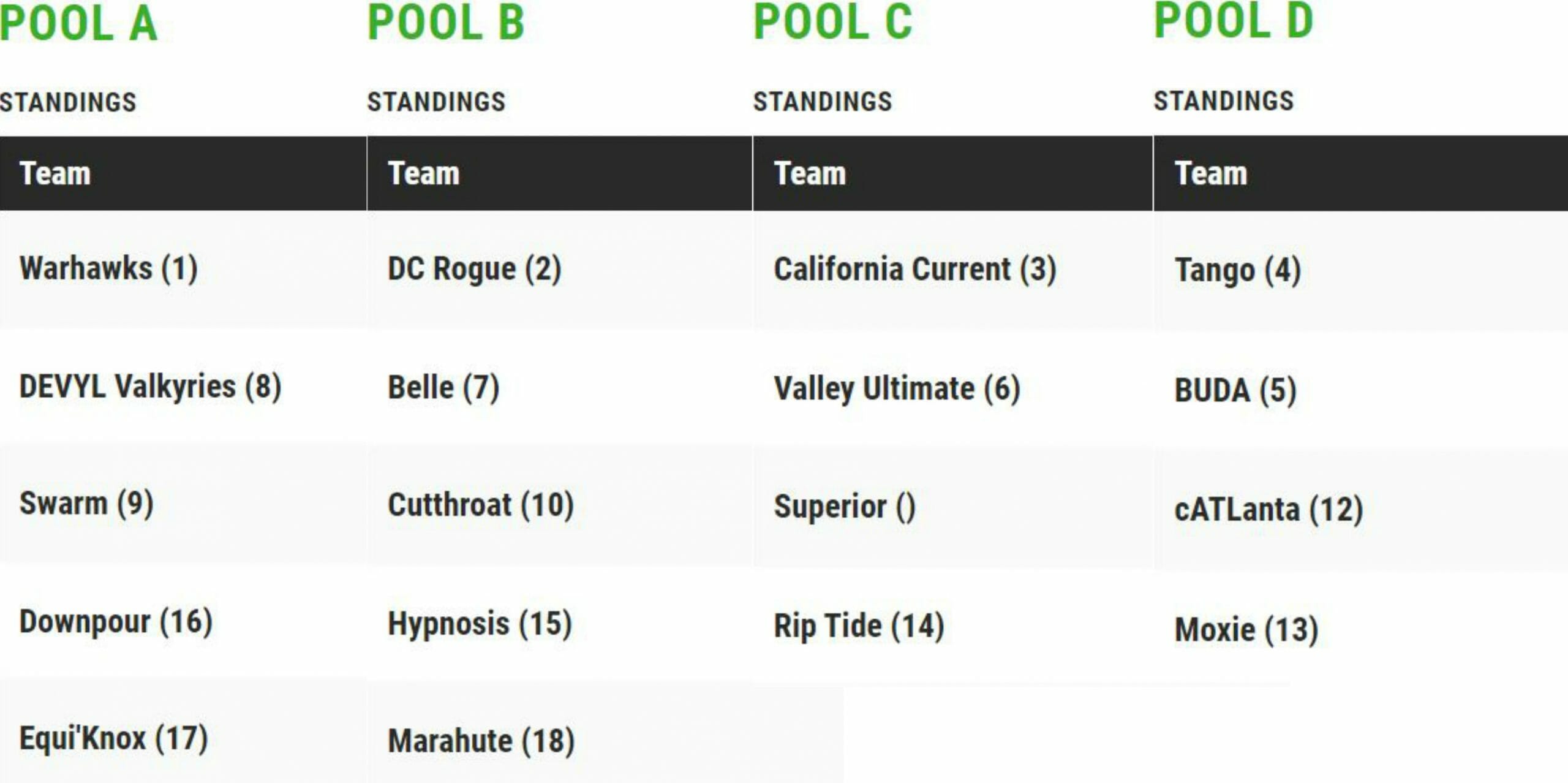Select Equi'Knox (17) in Pool A standings
Screen dimensions: 1568x783
point(113,738)
